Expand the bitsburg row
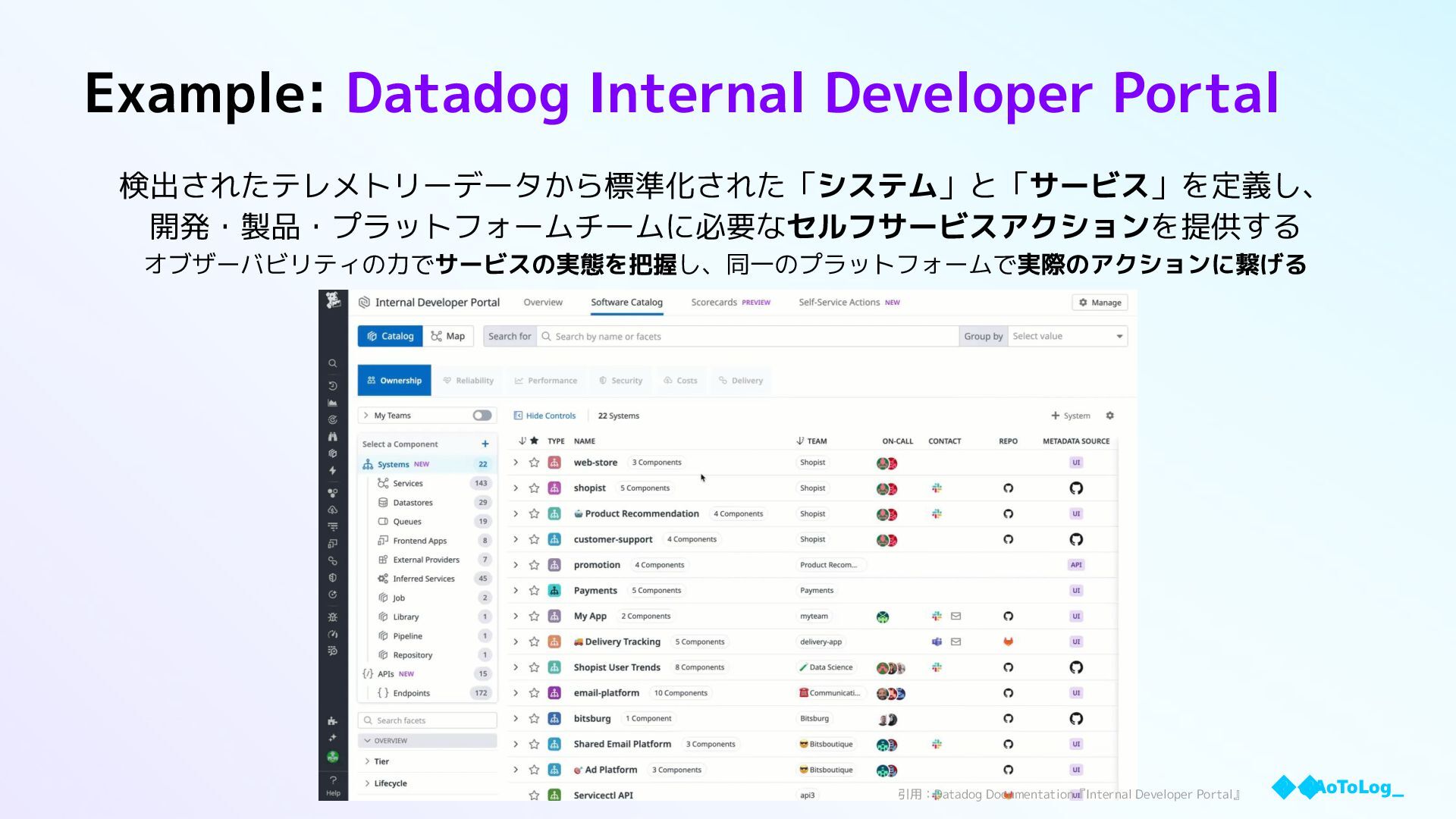 coord(516,719)
